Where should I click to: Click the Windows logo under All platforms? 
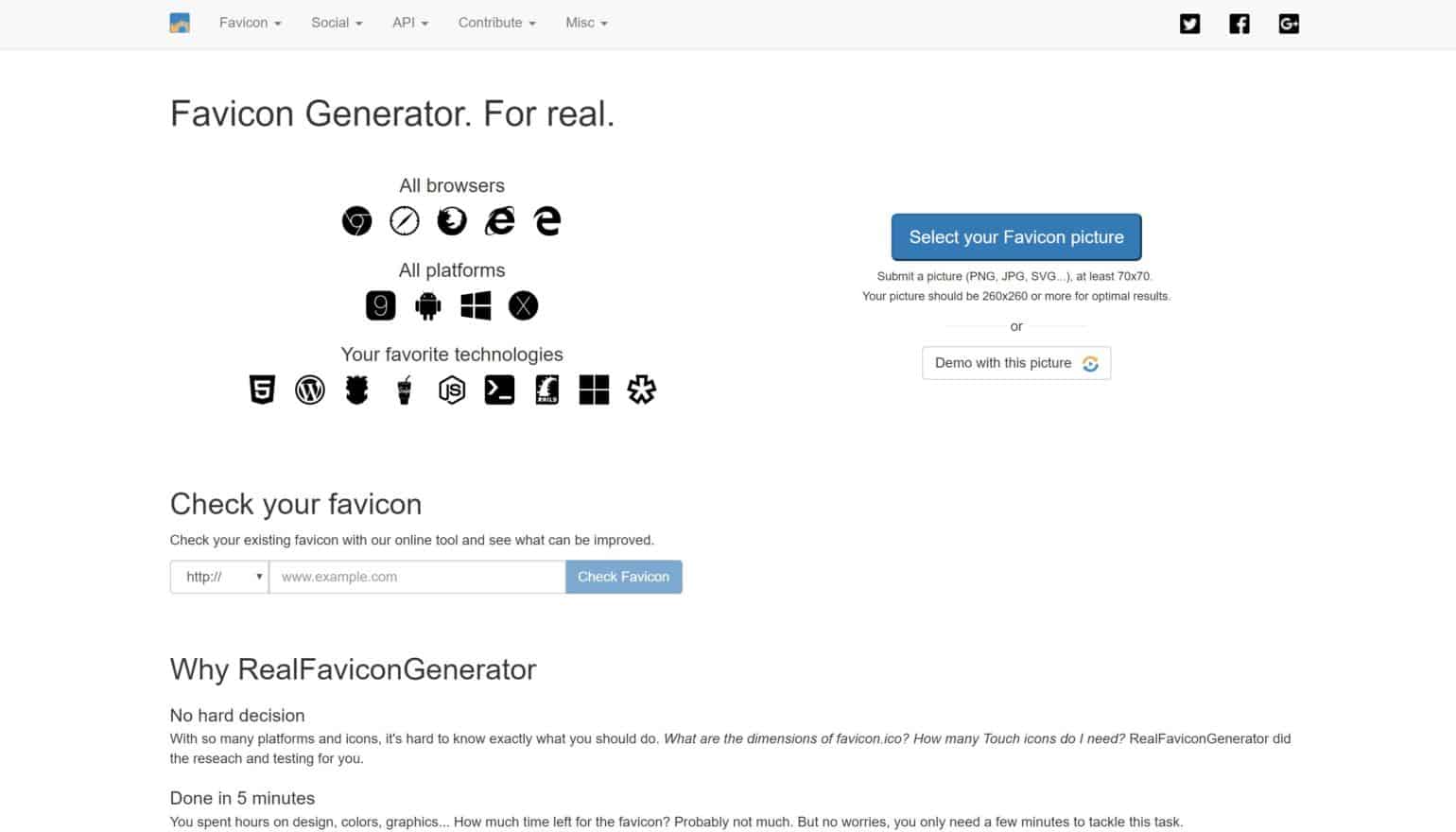click(x=476, y=305)
